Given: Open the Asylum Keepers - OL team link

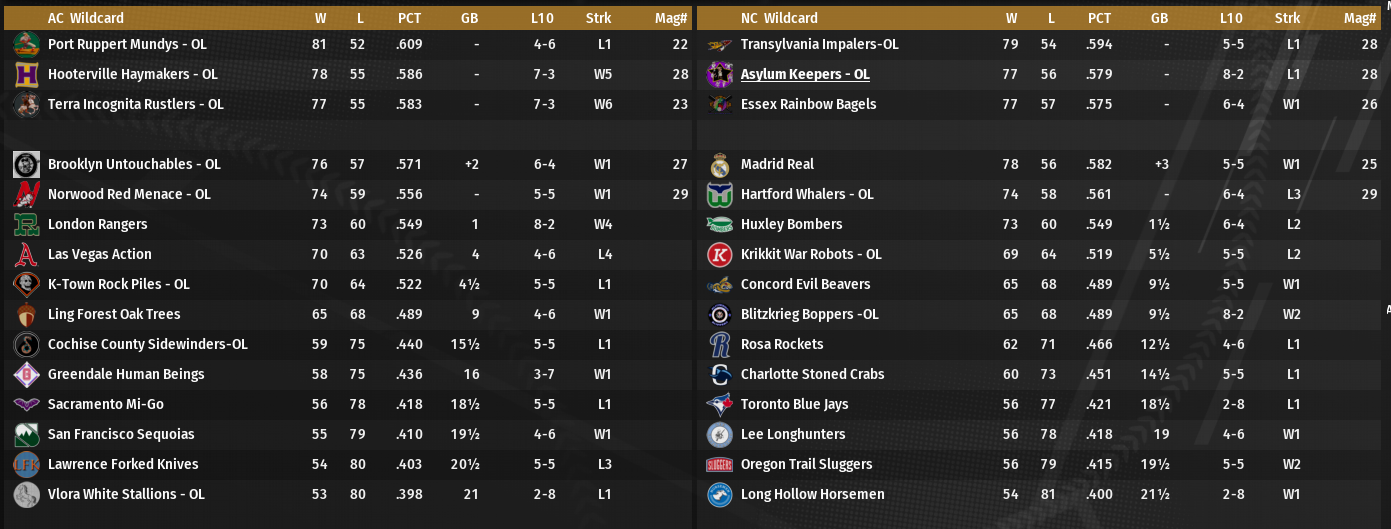Looking at the screenshot, I should pyautogui.click(x=805, y=74).
